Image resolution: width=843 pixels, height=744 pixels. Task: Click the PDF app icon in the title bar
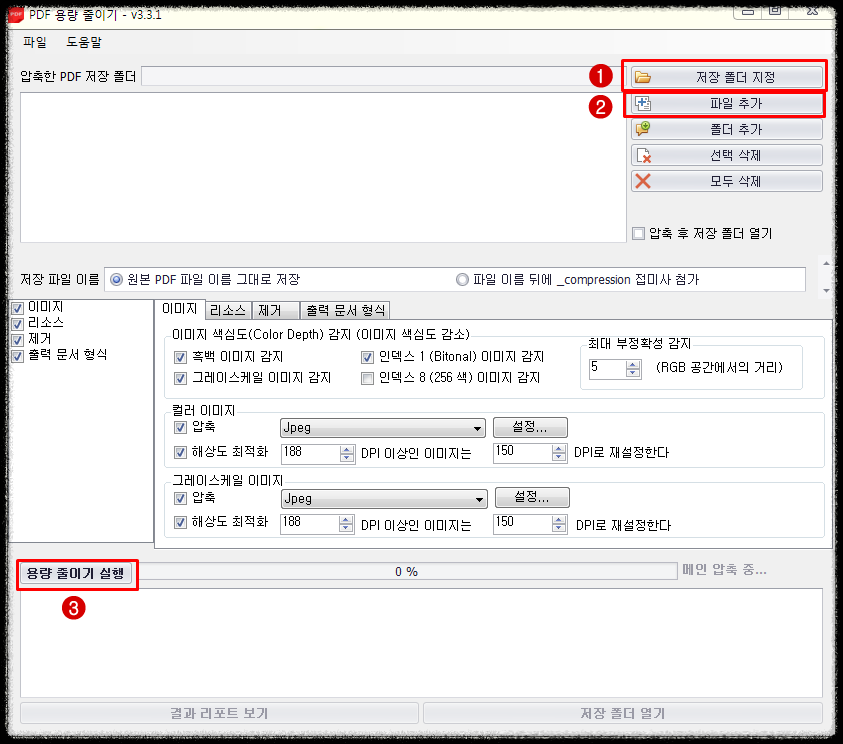coord(14,15)
